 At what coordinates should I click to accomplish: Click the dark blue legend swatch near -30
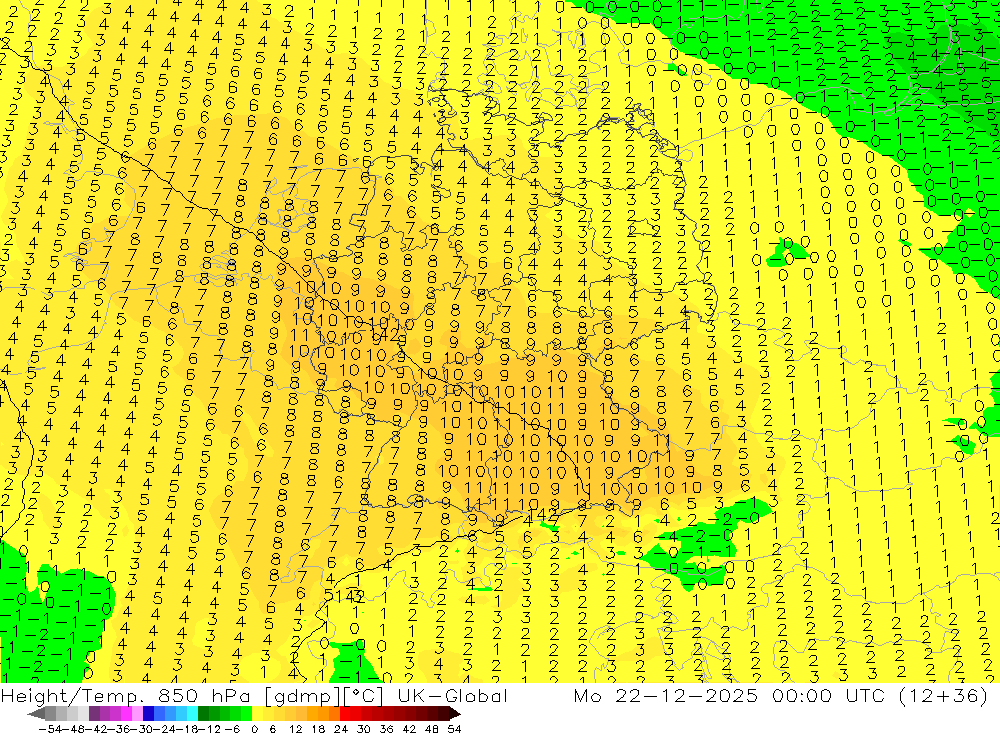[x=148, y=714]
